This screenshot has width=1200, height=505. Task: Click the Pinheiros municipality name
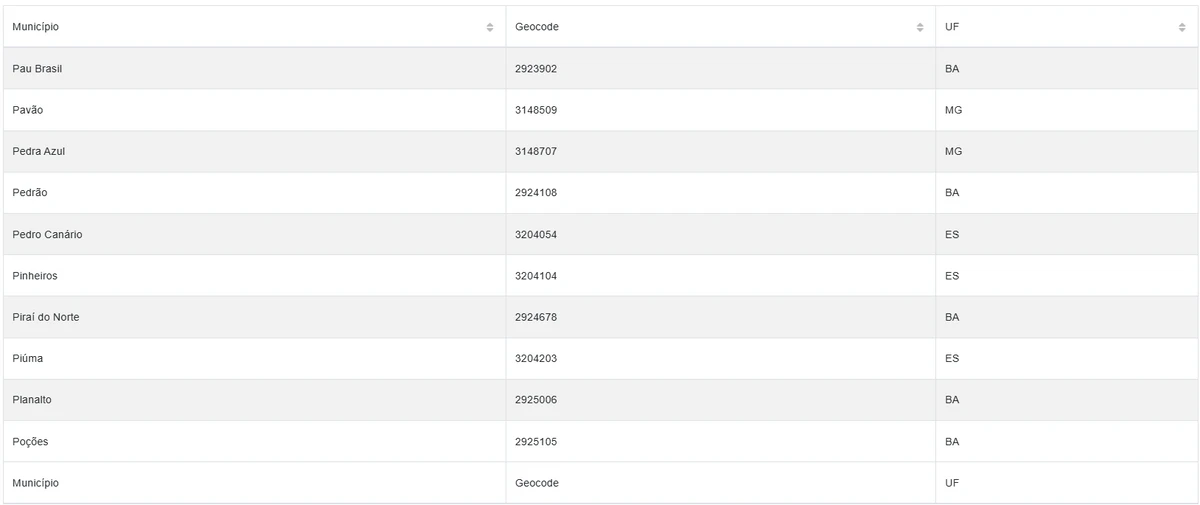coord(35,275)
